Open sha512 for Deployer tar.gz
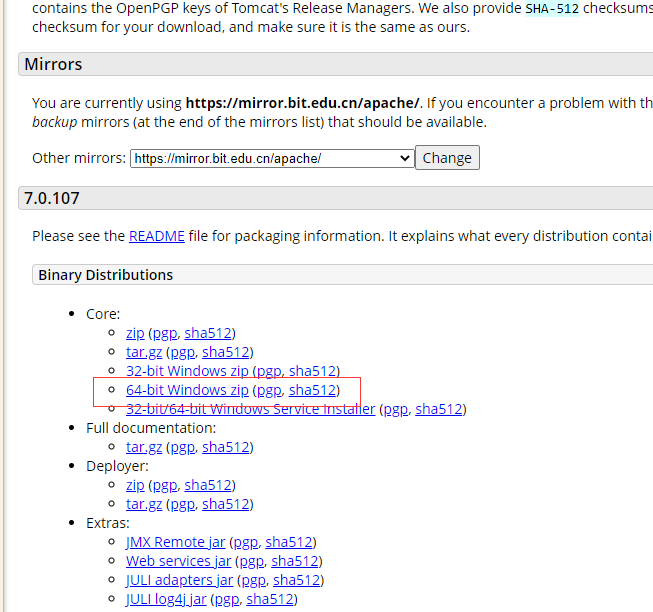The height and width of the screenshot is (612, 653). pyautogui.click(x=226, y=504)
